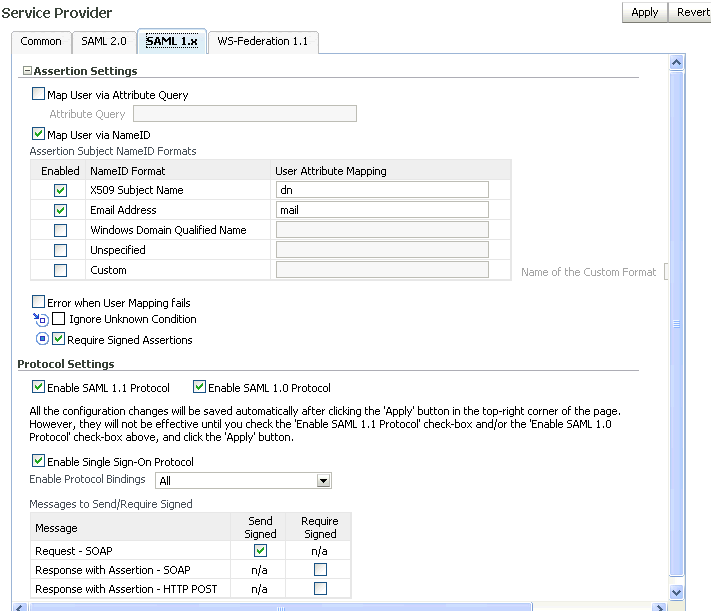Click the vertical scrollbar down arrow
This screenshot has height=612, width=711.
pyautogui.click(x=675, y=592)
